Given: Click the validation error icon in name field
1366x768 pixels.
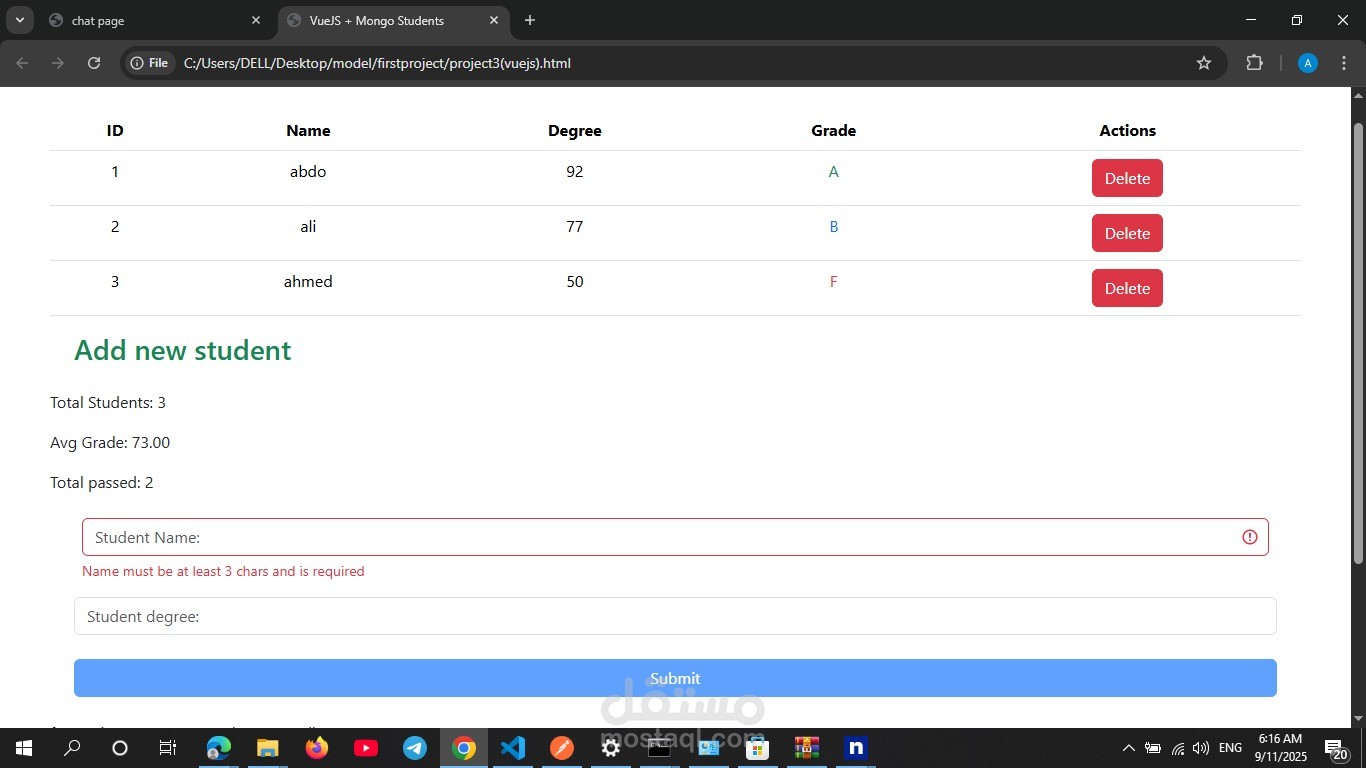Looking at the screenshot, I should pos(1249,537).
